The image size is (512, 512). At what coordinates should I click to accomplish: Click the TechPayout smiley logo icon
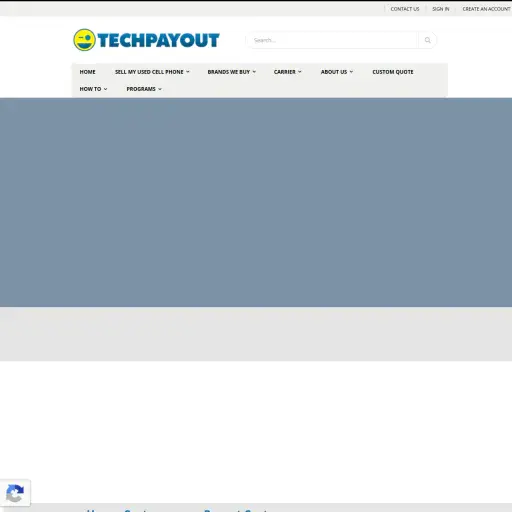pyautogui.click(x=84, y=40)
